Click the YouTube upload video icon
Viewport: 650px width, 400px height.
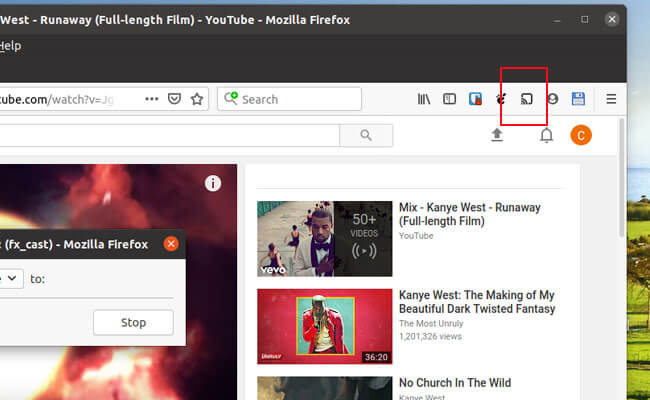pos(497,135)
